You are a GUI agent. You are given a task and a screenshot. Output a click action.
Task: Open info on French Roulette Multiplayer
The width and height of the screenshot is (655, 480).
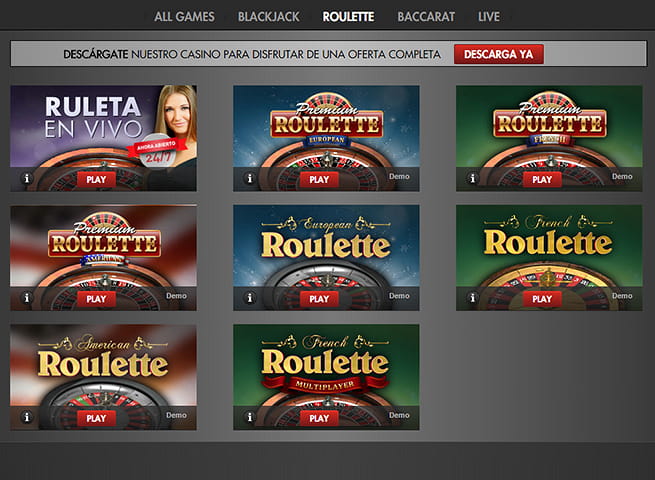click(x=250, y=417)
